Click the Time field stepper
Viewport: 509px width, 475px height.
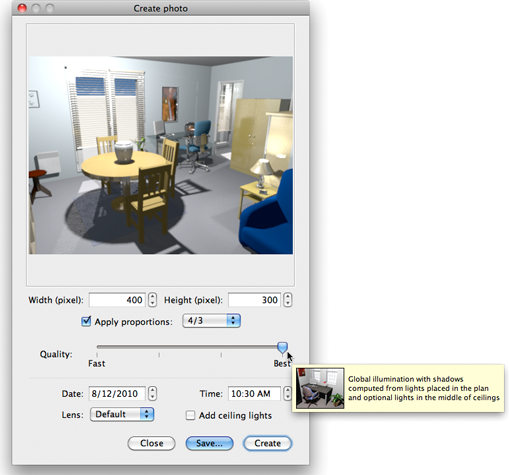[287, 394]
